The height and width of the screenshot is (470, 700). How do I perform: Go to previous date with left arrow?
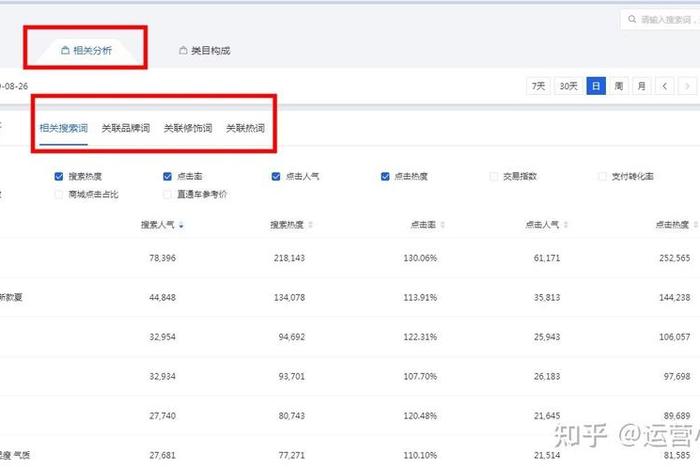[665, 86]
